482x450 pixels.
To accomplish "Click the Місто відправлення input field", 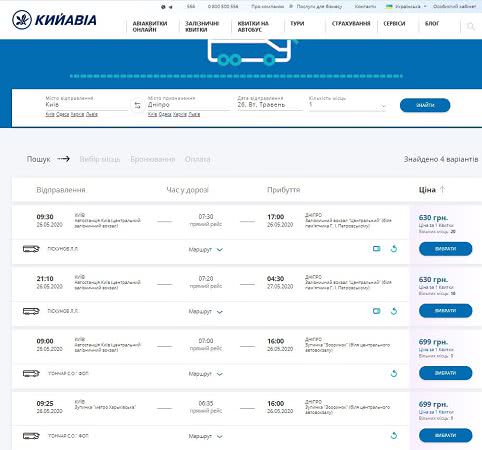I will coord(86,105).
